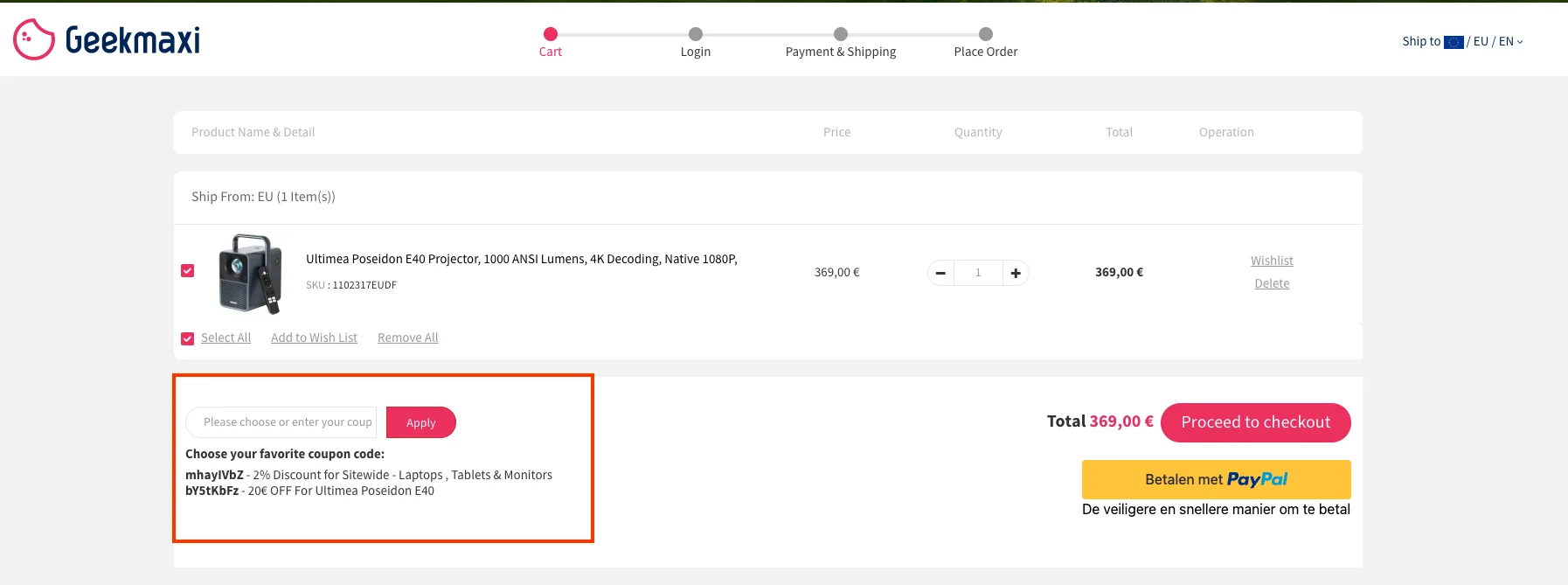Go to the Cart step
This screenshot has width=1568, height=585.
click(x=551, y=42)
